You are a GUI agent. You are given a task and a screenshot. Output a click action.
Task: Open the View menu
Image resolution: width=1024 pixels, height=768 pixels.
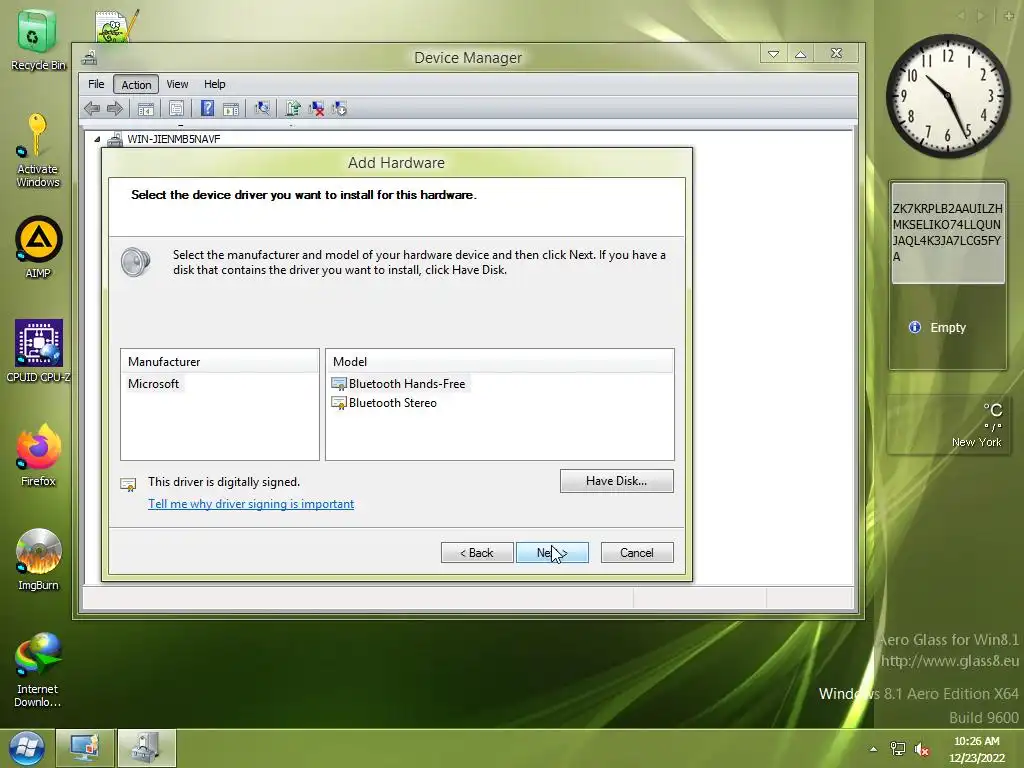click(177, 84)
